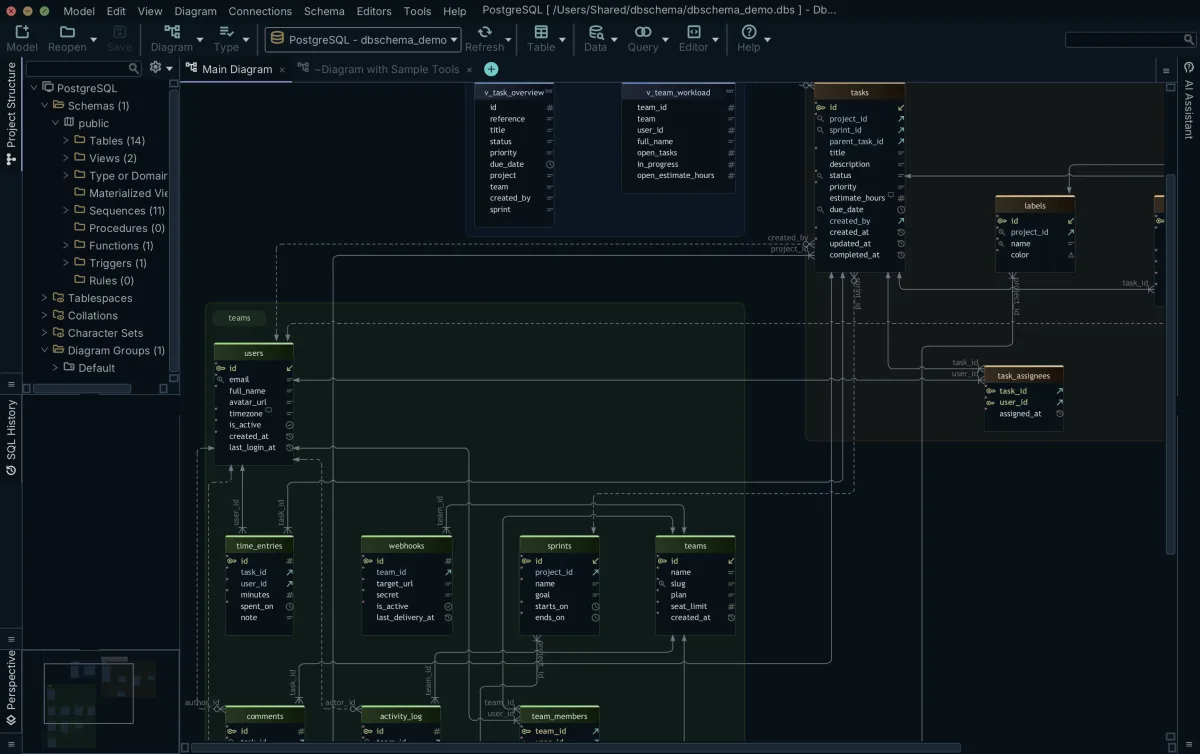This screenshot has width=1200, height=754.
Task: Select the sprints table header
Action: click(x=559, y=546)
